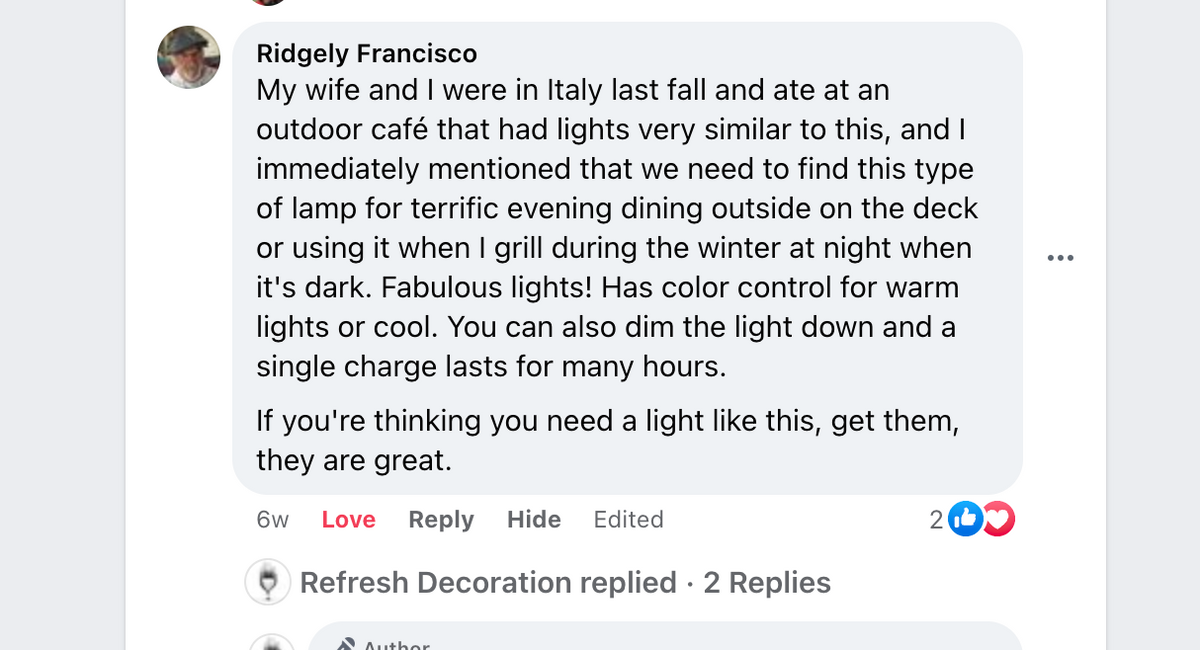This screenshot has width=1200, height=650.
Task: Click Refresh Decoration's circular avatar
Action: point(268,582)
